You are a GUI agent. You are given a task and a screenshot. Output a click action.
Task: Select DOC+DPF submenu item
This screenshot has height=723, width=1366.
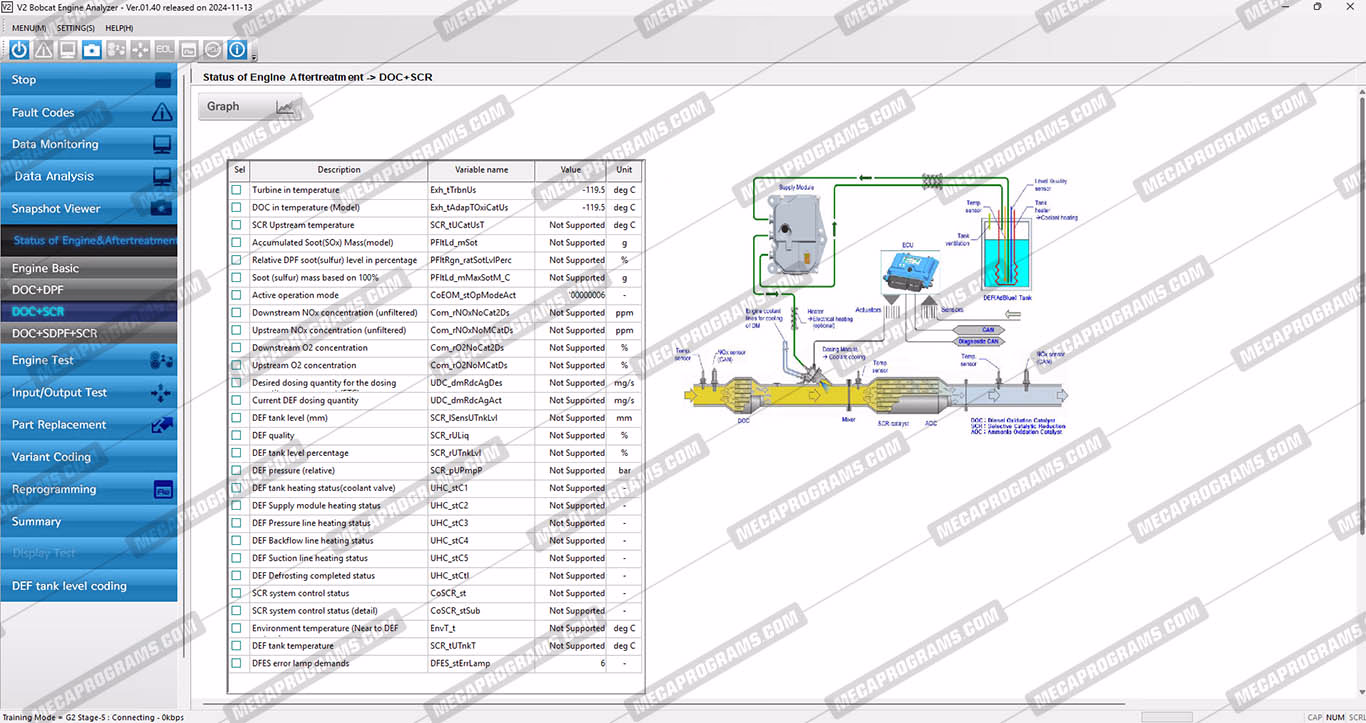(x=88, y=290)
